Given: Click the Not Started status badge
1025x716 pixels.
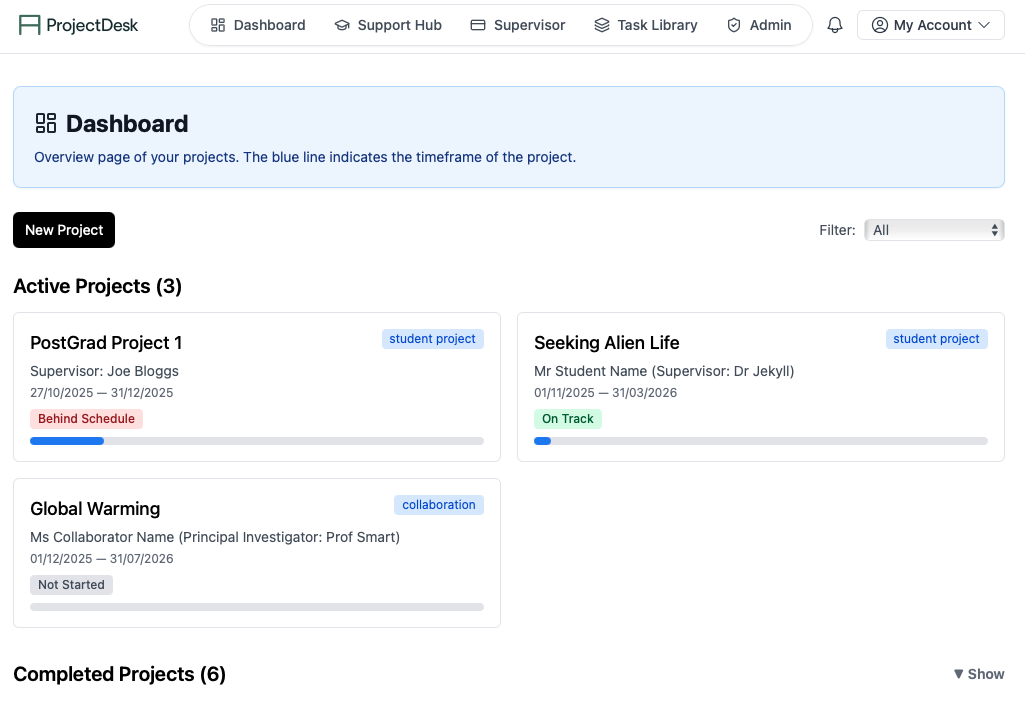Looking at the screenshot, I should tap(71, 584).
